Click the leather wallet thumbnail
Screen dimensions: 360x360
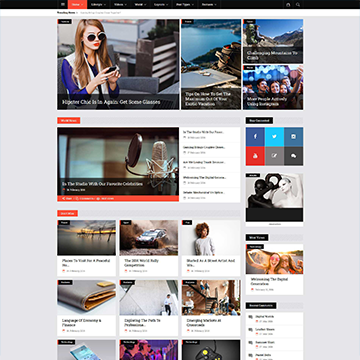pos(87,297)
